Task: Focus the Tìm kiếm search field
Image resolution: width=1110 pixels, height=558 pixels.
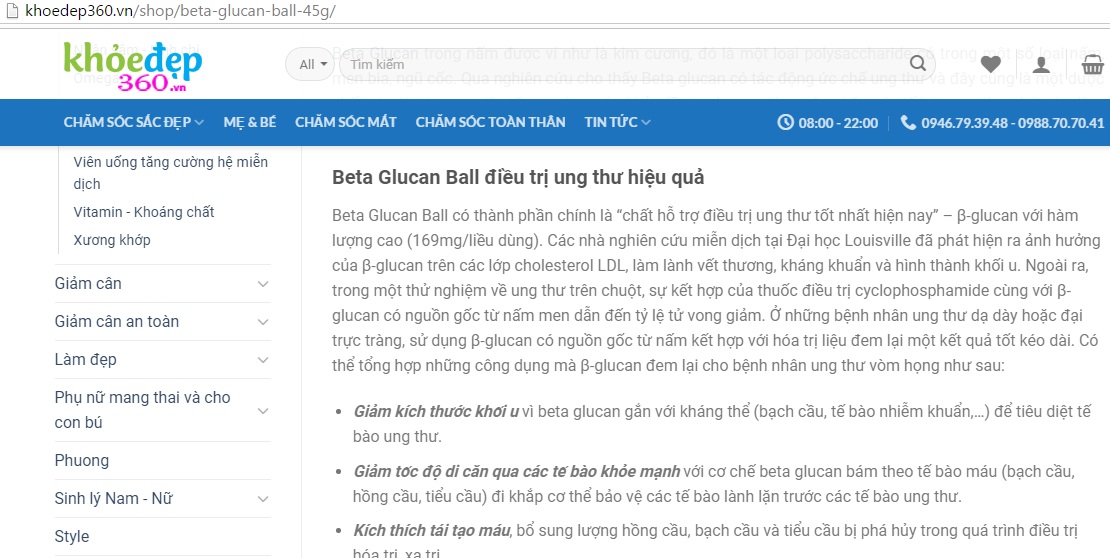Action: coord(623,64)
